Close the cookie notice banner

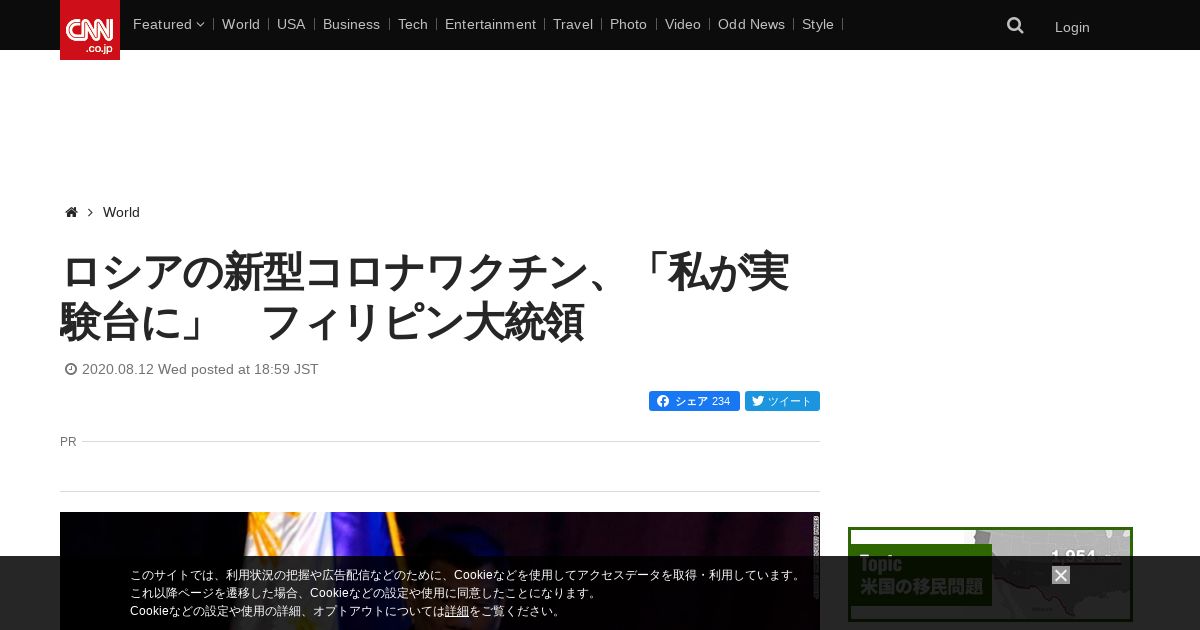[1061, 575]
